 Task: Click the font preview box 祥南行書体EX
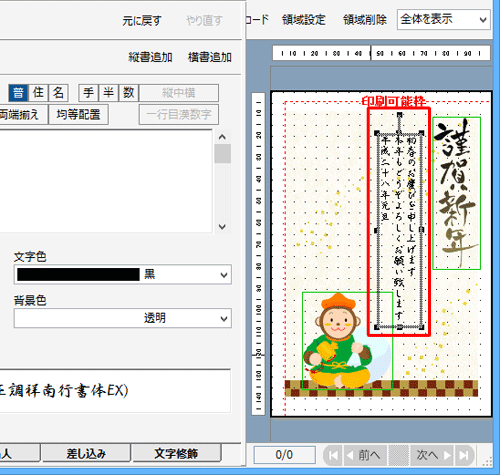coord(115,391)
